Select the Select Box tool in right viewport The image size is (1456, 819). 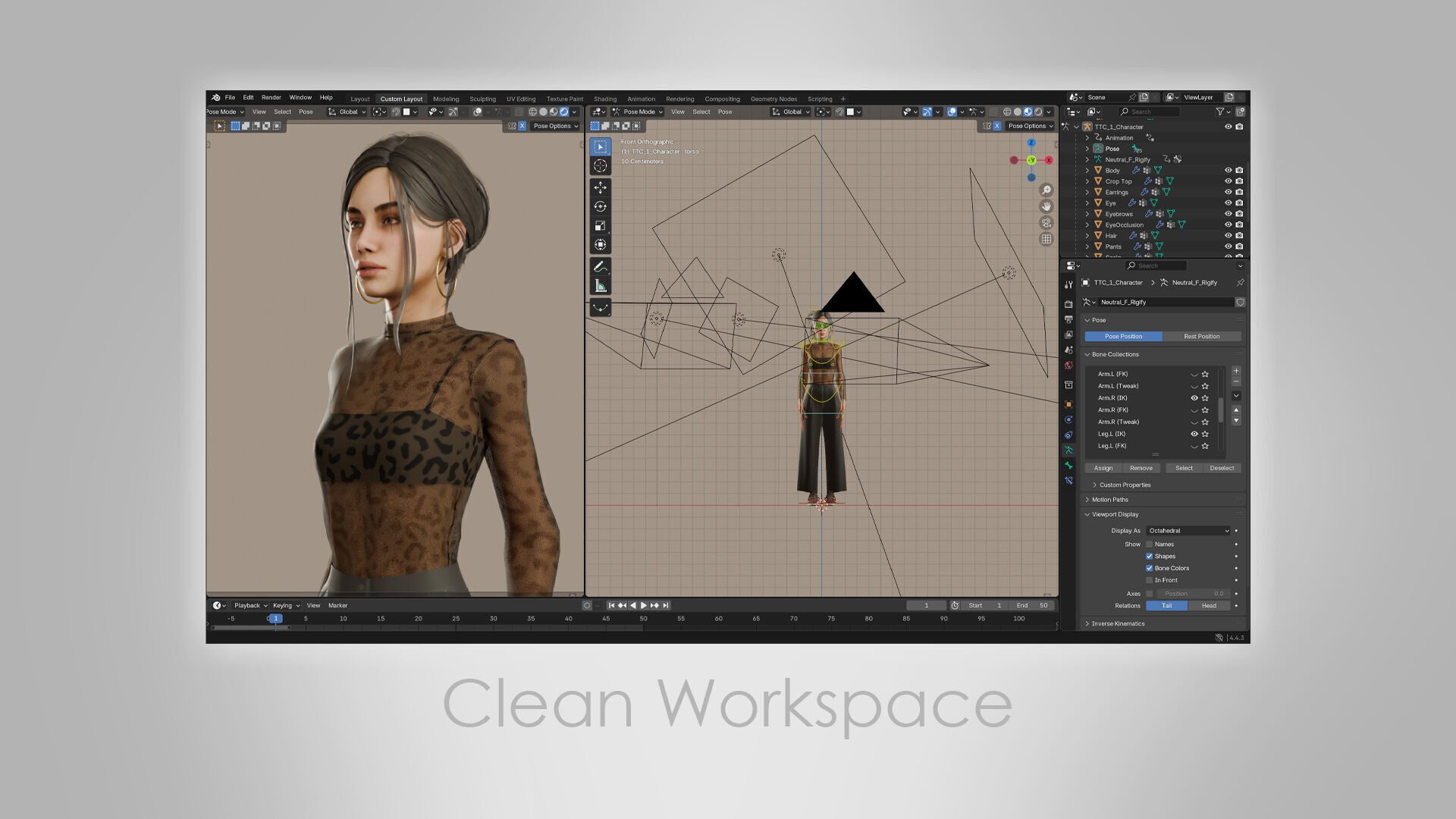pyautogui.click(x=600, y=147)
